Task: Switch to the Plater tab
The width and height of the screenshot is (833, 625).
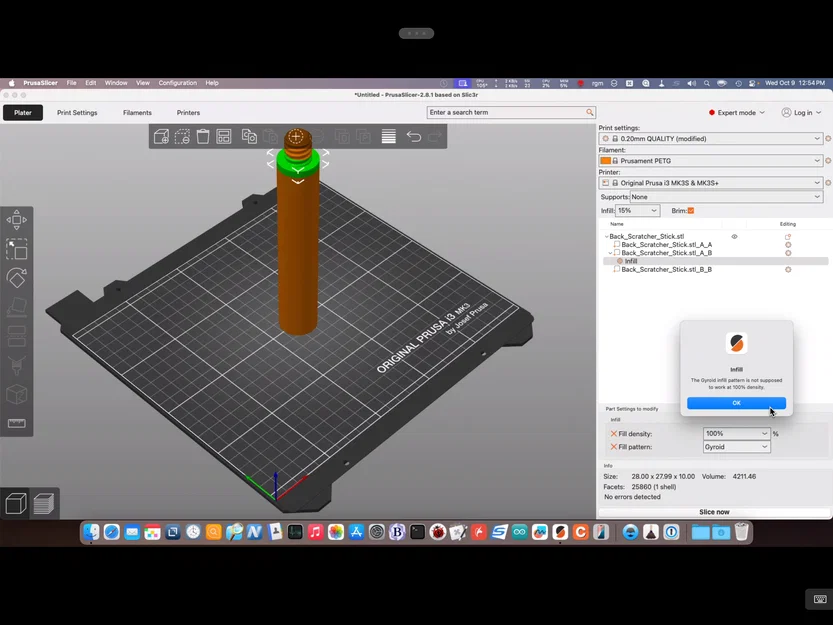Action: 23,113
